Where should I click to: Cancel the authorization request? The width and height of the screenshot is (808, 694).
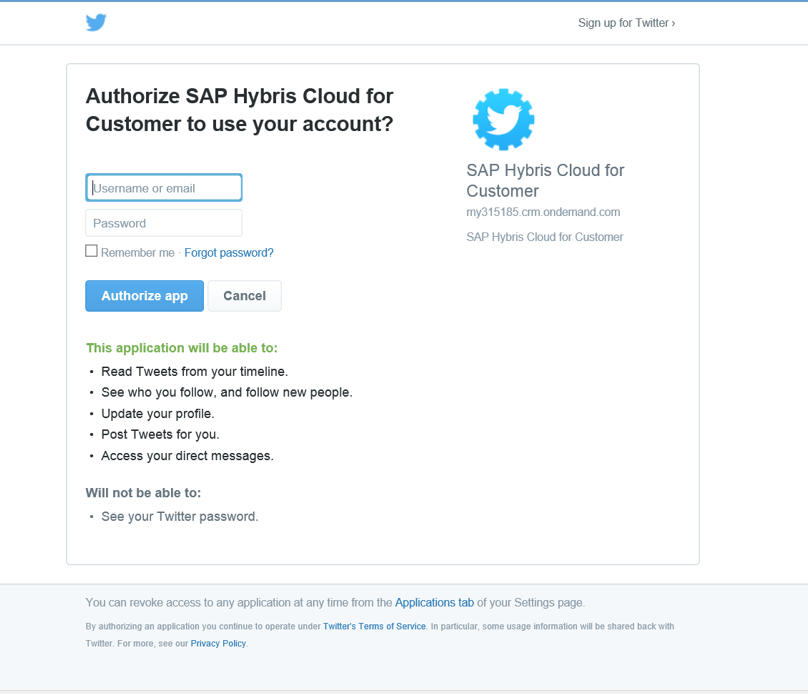tap(244, 296)
